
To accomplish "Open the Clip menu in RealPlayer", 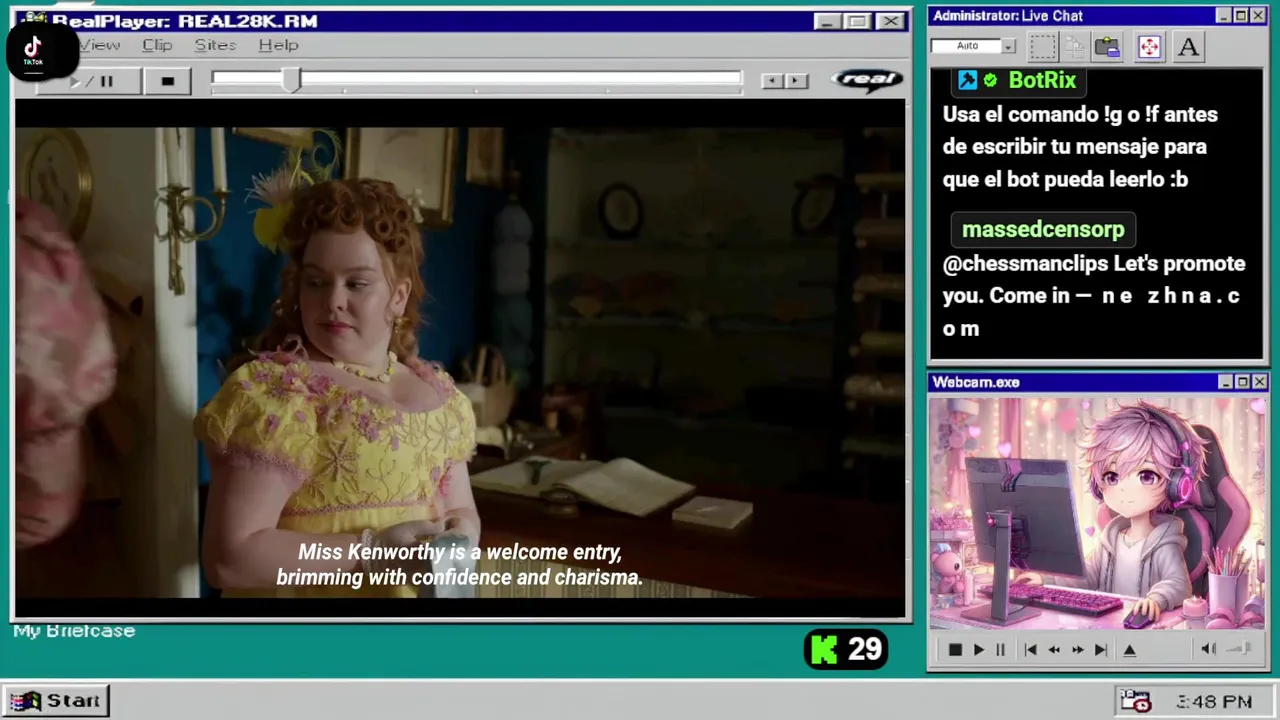I will pos(157,45).
